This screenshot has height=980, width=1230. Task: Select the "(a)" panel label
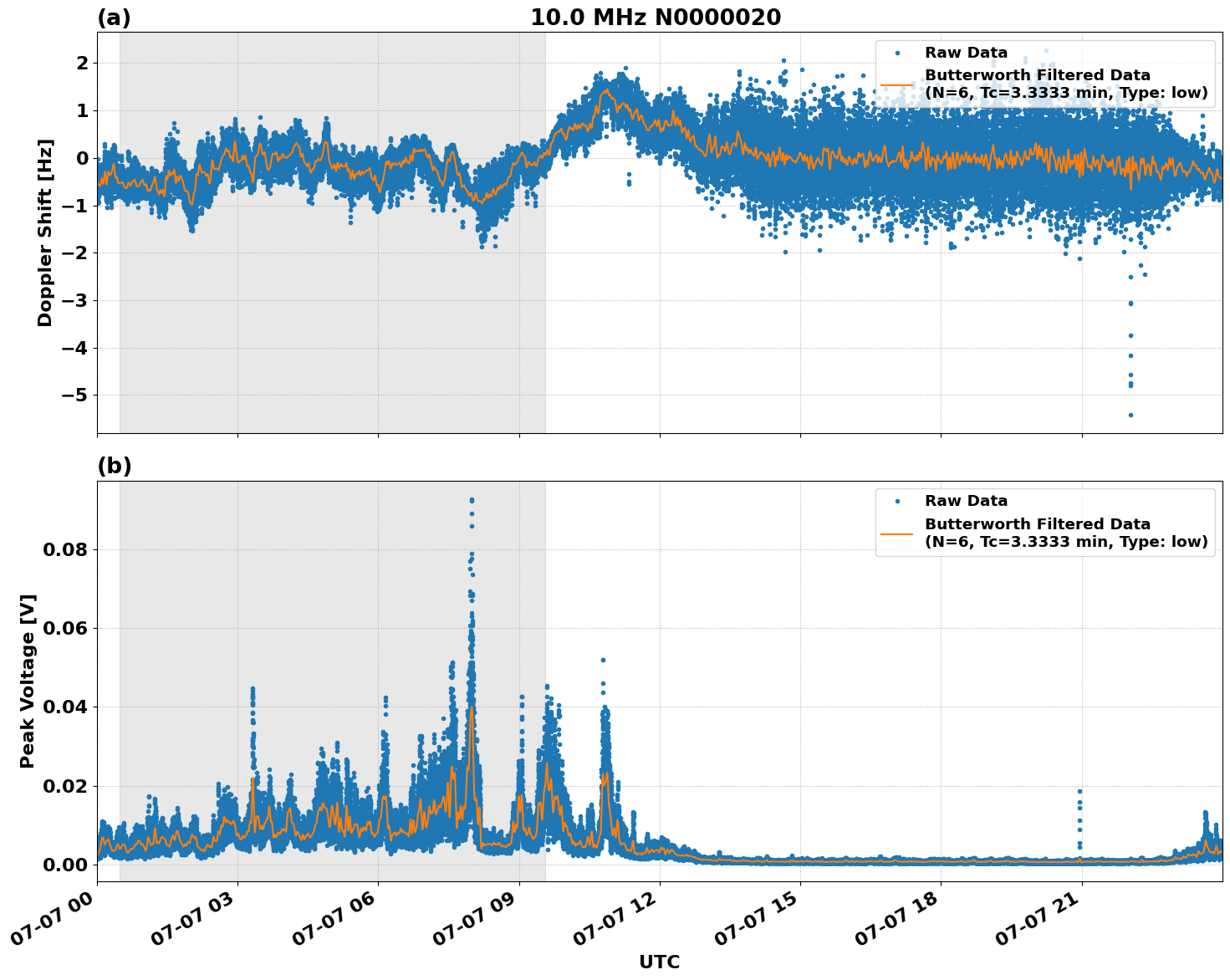(x=115, y=18)
